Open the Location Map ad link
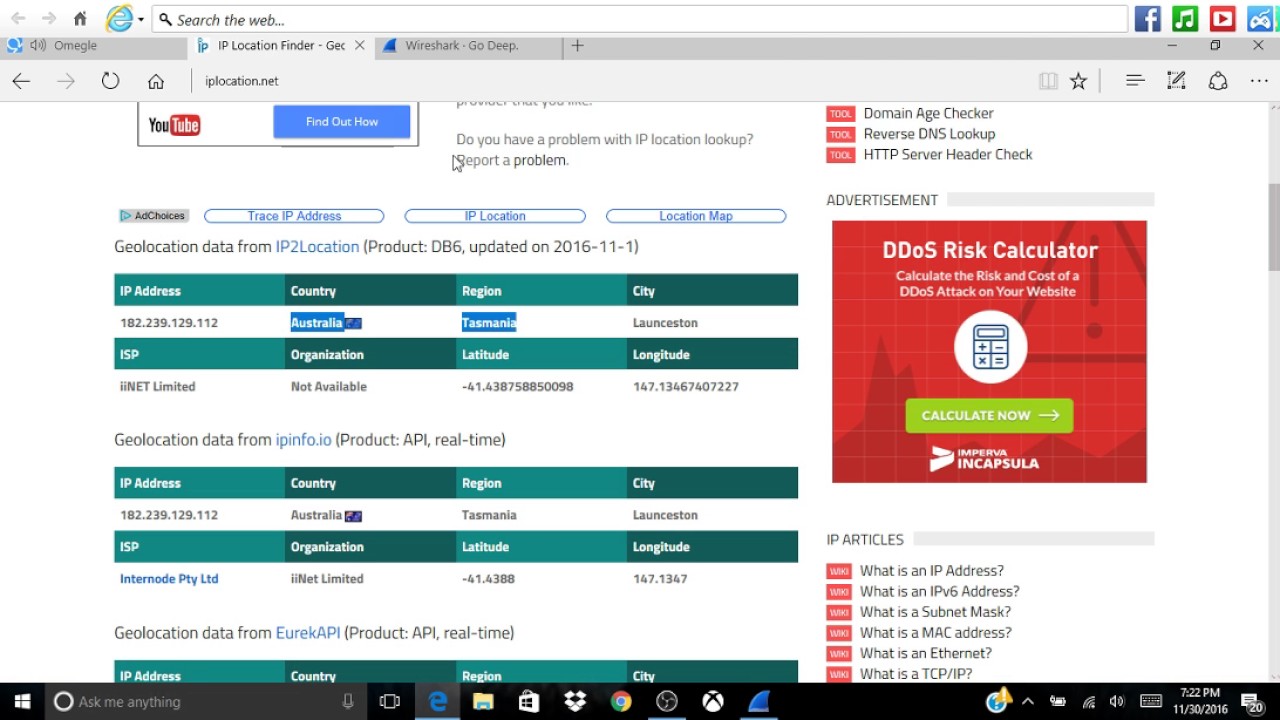 tap(696, 216)
